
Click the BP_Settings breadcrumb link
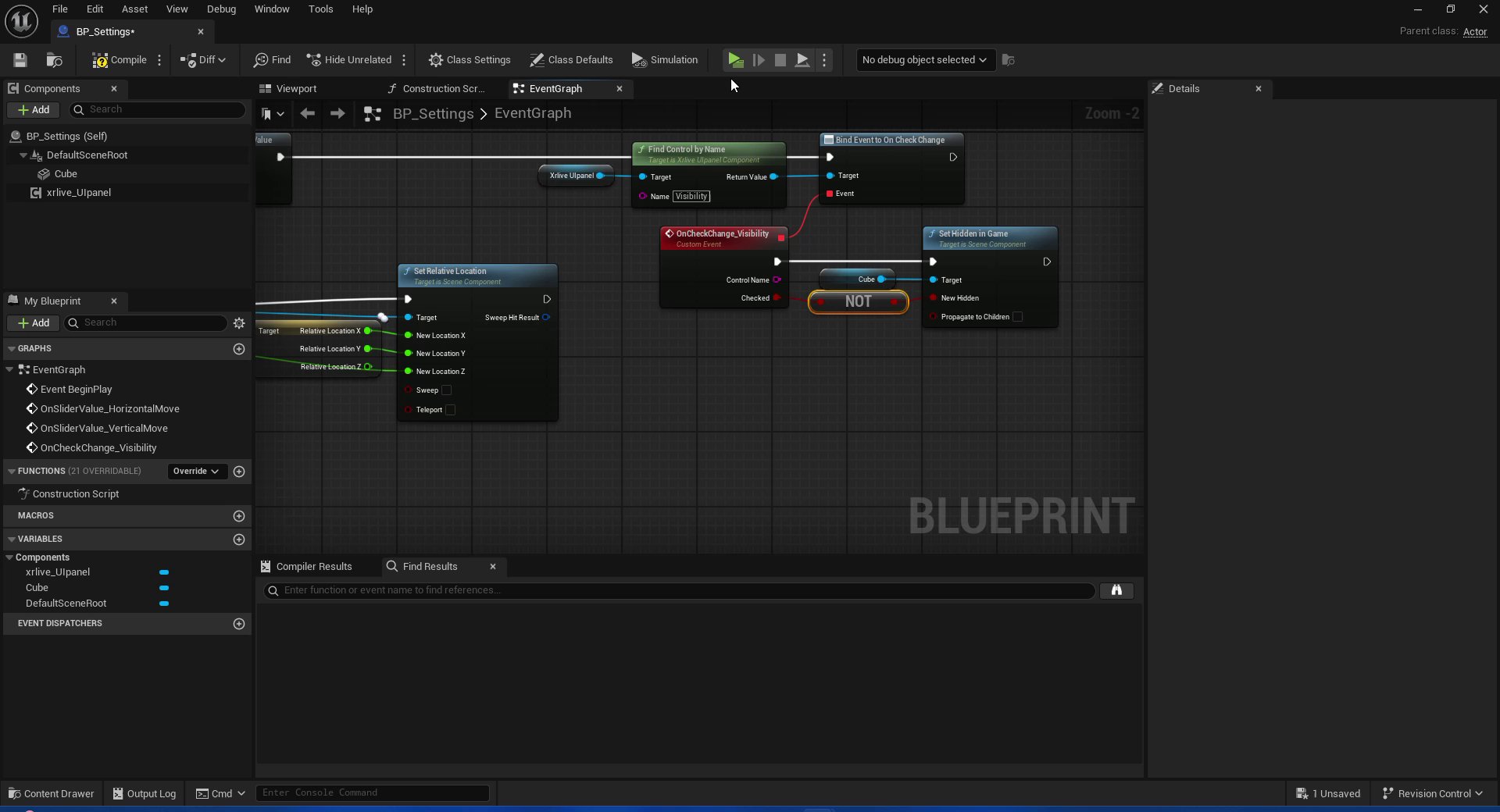coord(433,114)
